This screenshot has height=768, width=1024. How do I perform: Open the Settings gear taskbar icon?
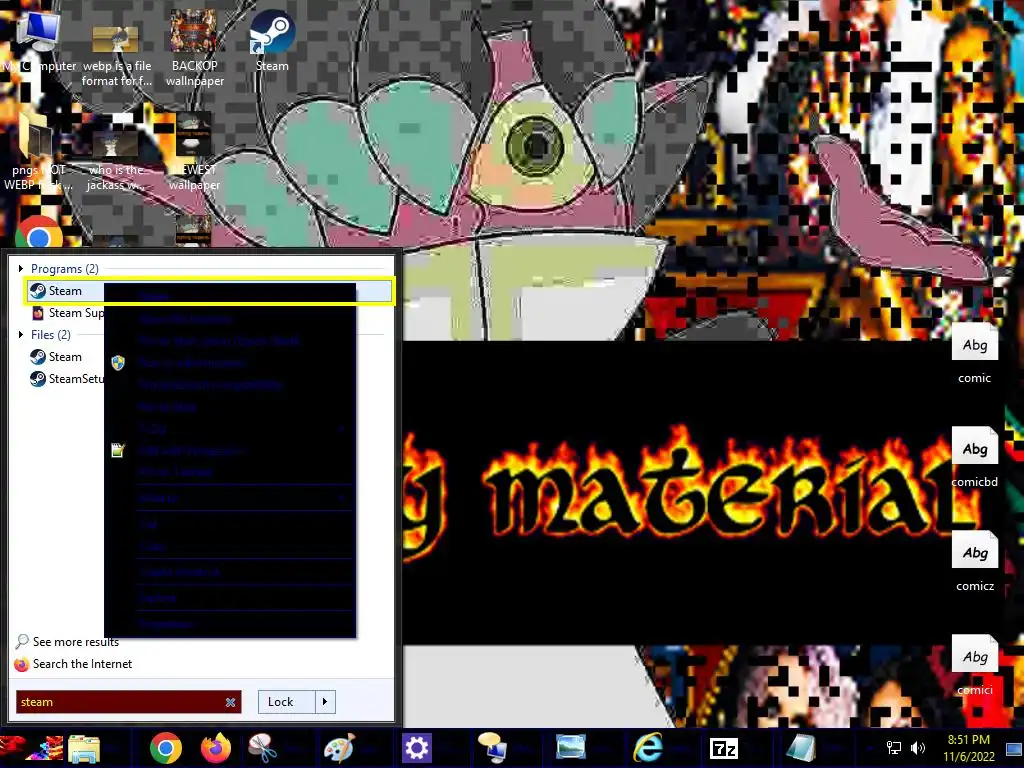[x=417, y=748]
